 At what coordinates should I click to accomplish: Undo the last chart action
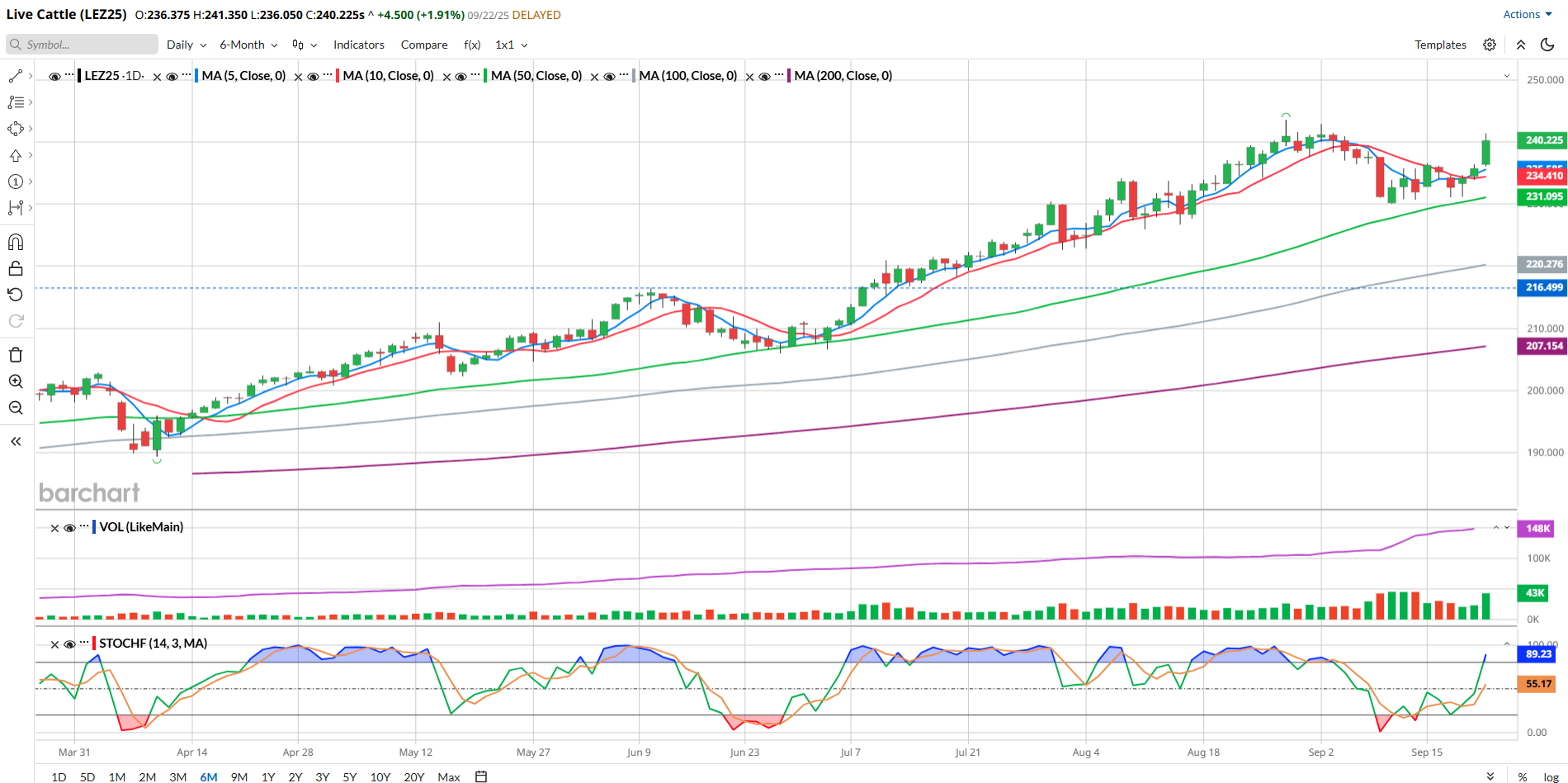coord(16,295)
